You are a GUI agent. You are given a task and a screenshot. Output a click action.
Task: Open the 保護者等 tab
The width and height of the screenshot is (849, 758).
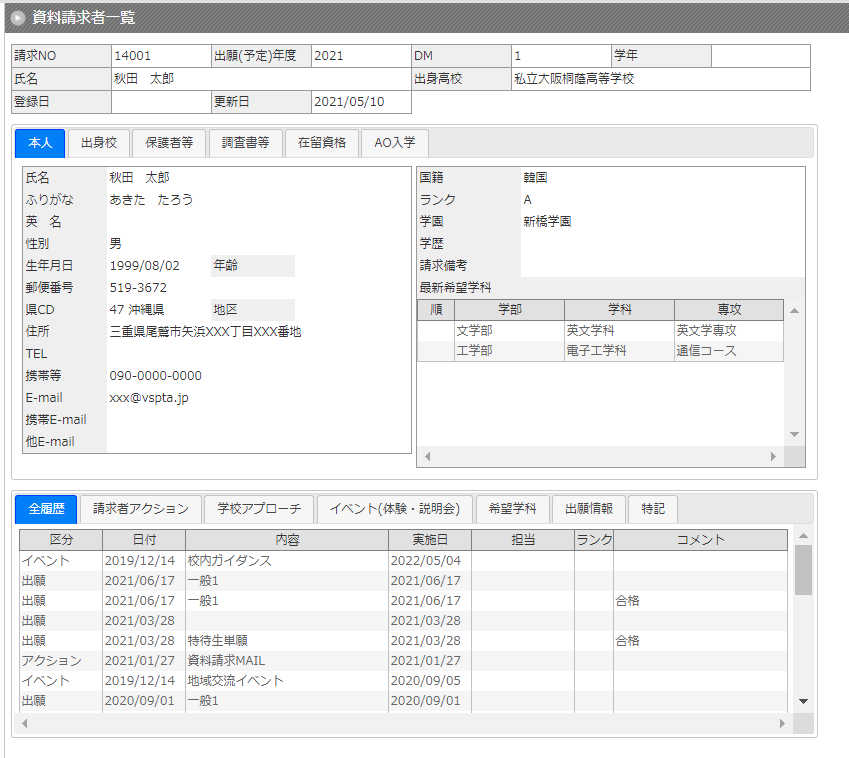click(x=169, y=143)
